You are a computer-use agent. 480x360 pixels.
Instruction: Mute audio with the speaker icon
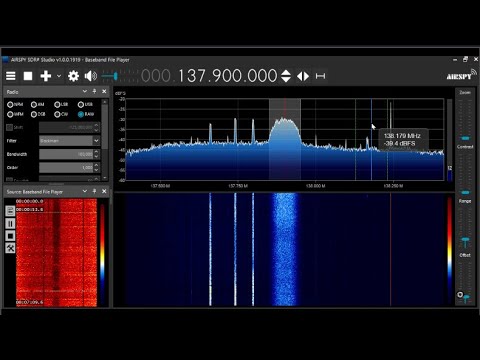tap(90, 76)
